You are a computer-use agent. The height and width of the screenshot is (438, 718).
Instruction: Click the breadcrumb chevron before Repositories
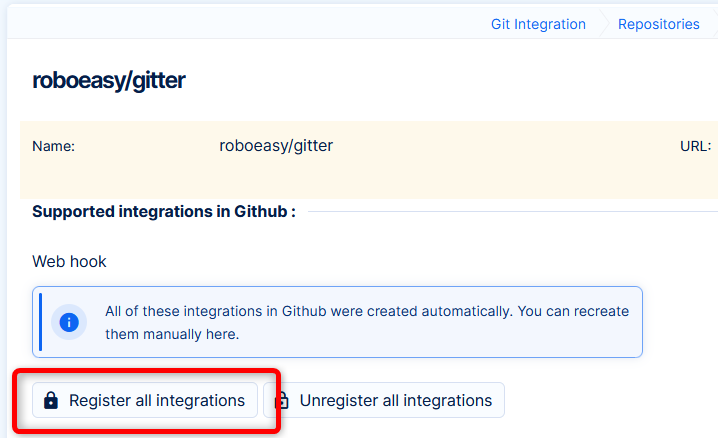pyautogui.click(x=603, y=24)
